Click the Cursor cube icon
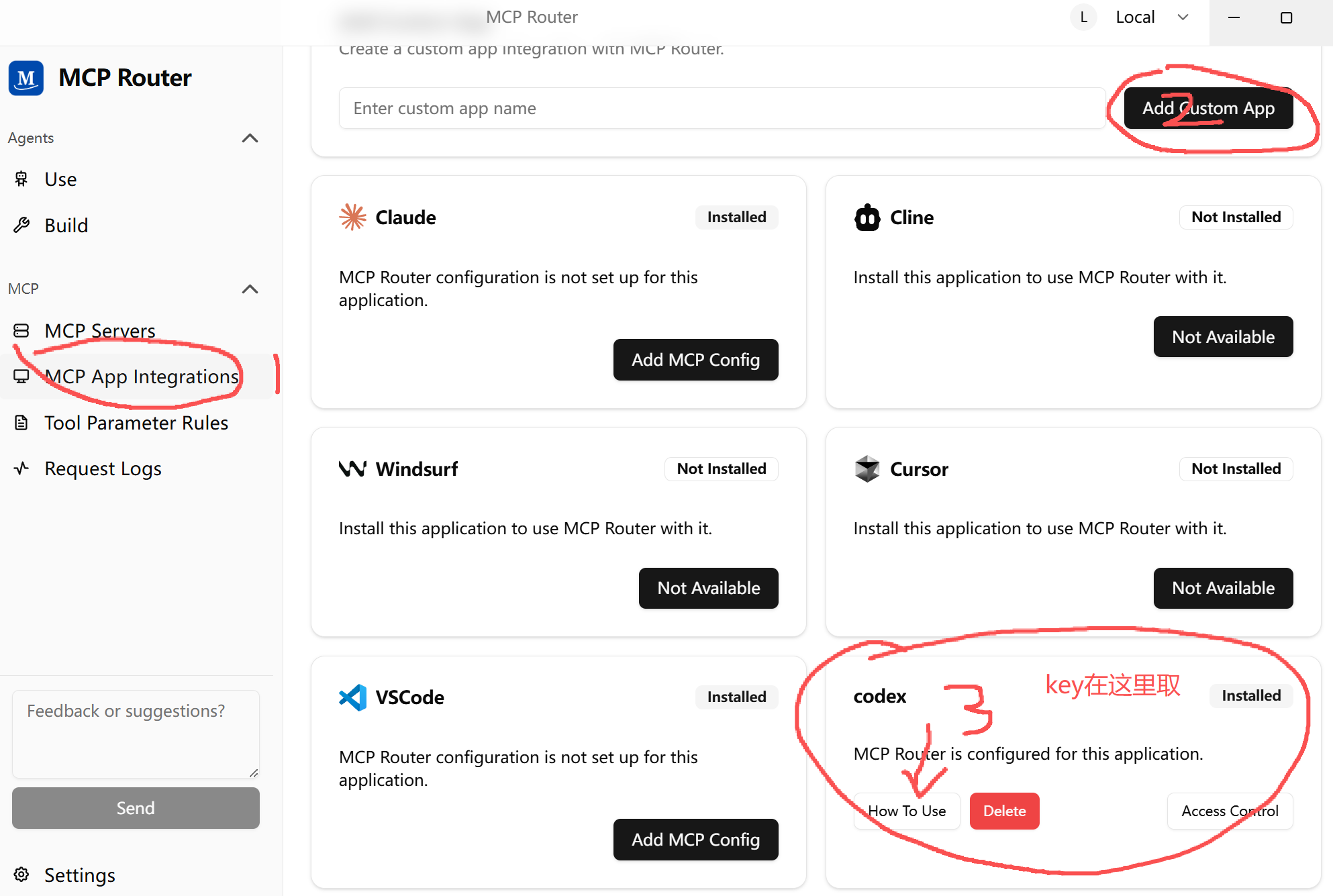 (867, 468)
